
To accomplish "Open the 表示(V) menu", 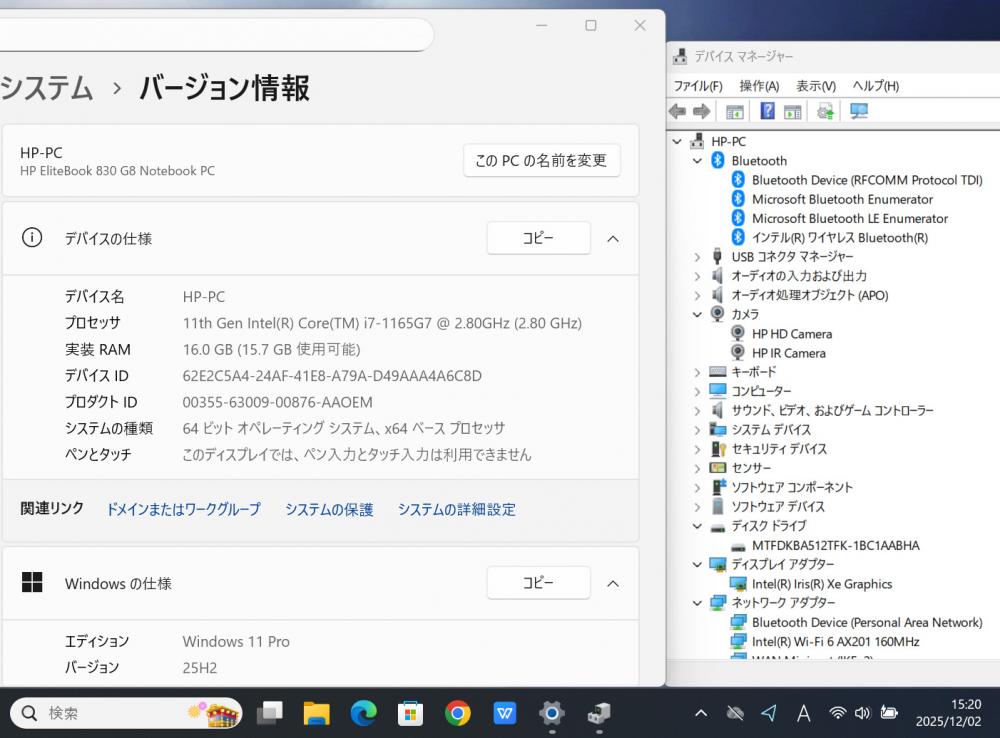I will pyautogui.click(x=815, y=86).
